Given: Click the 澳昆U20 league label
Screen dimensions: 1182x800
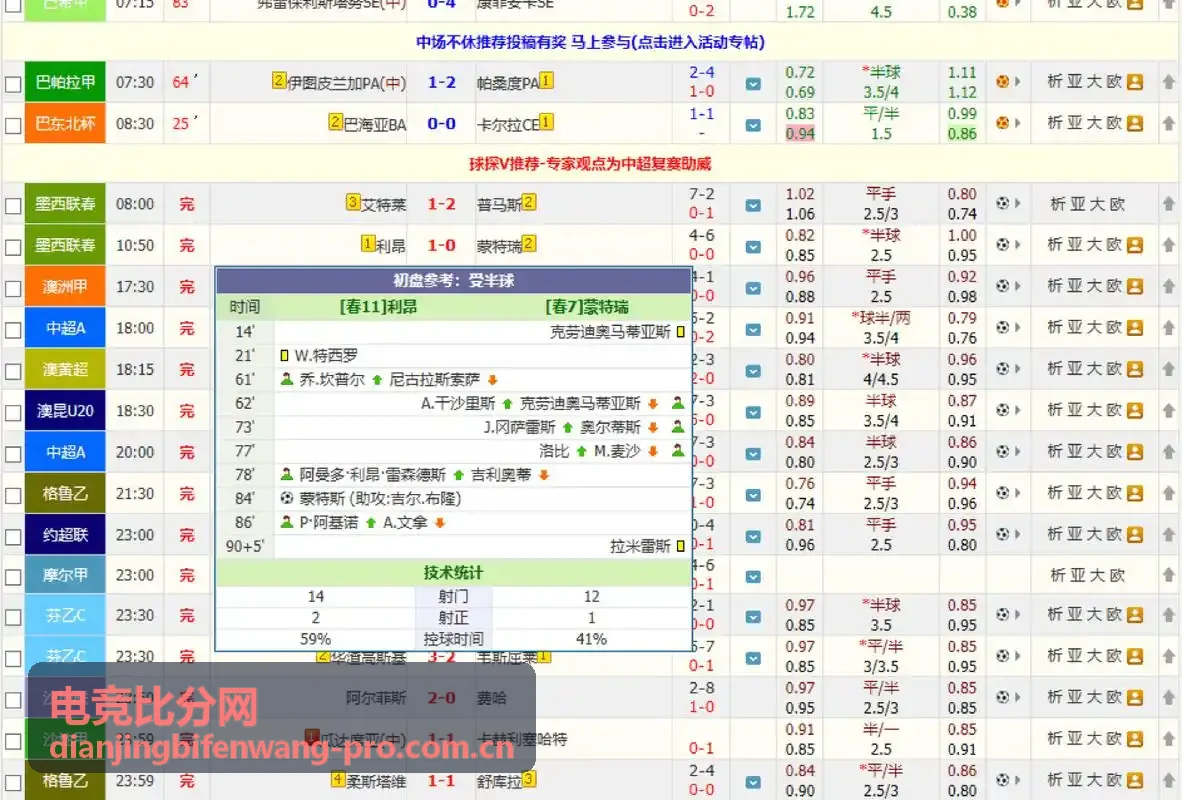Looking at the screenshot, I should [x=65, y=411].
